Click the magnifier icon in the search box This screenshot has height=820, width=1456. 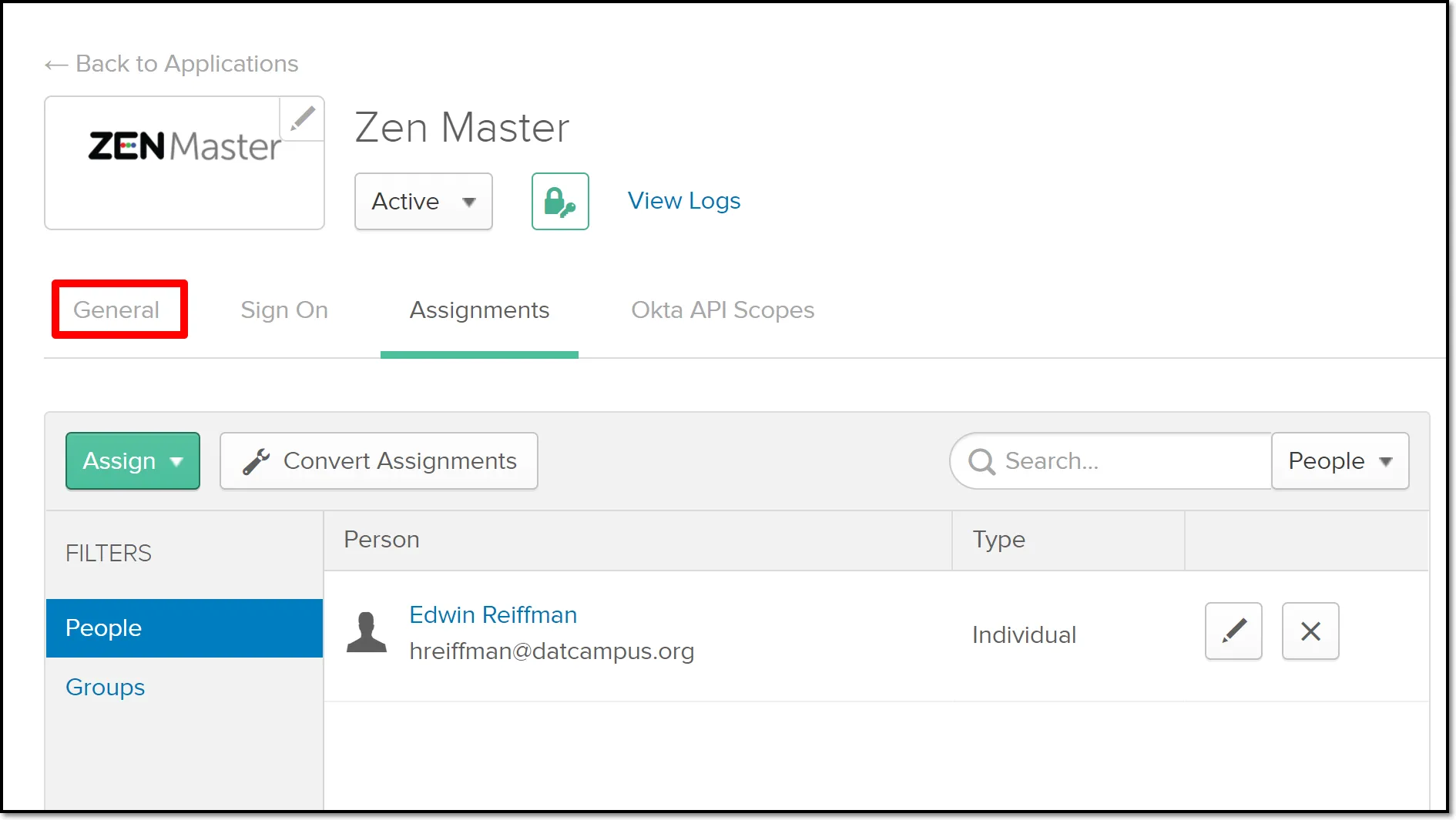(x=981, y=461)
